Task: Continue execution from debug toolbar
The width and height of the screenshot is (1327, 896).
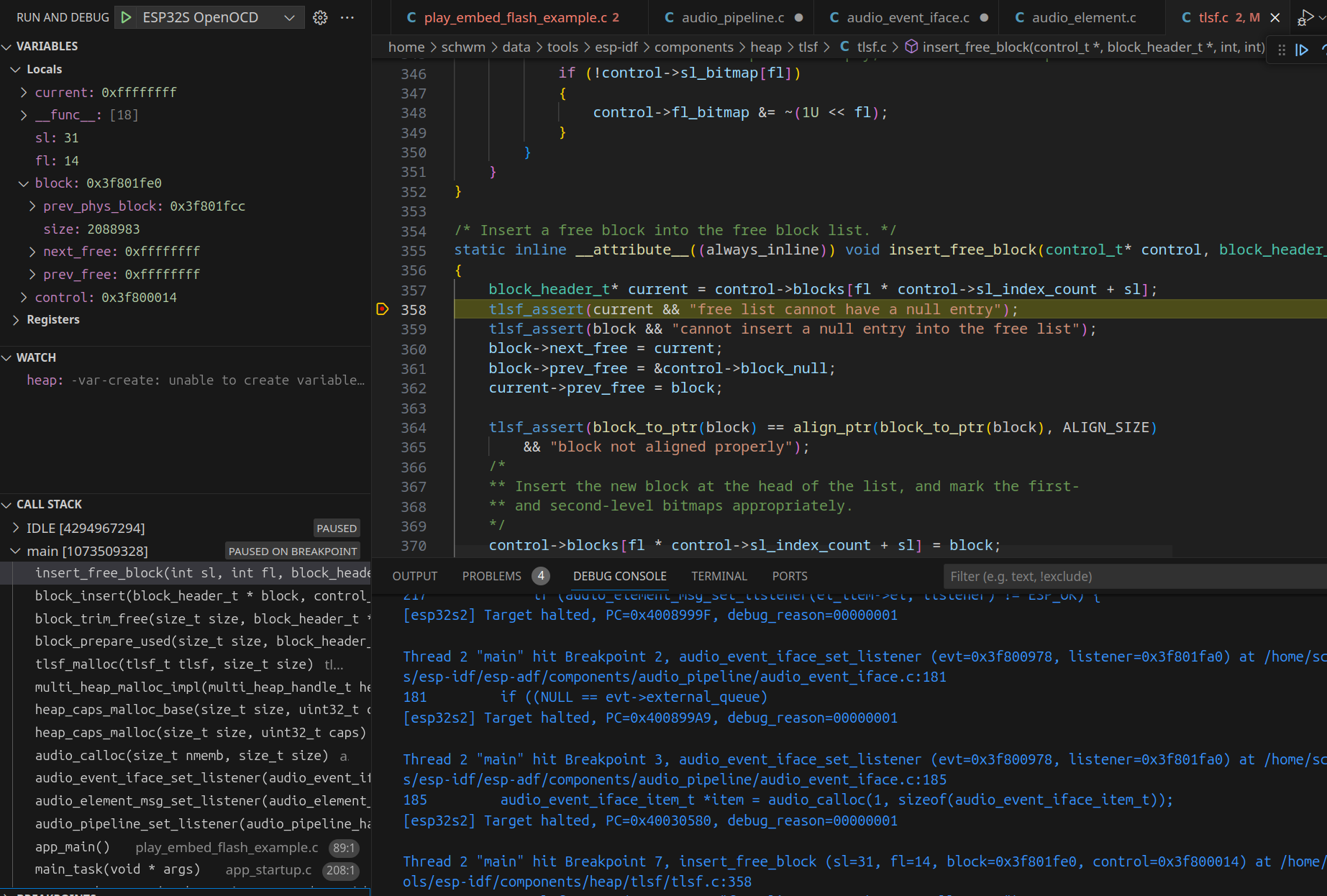Action: [x=1302, y=50]
